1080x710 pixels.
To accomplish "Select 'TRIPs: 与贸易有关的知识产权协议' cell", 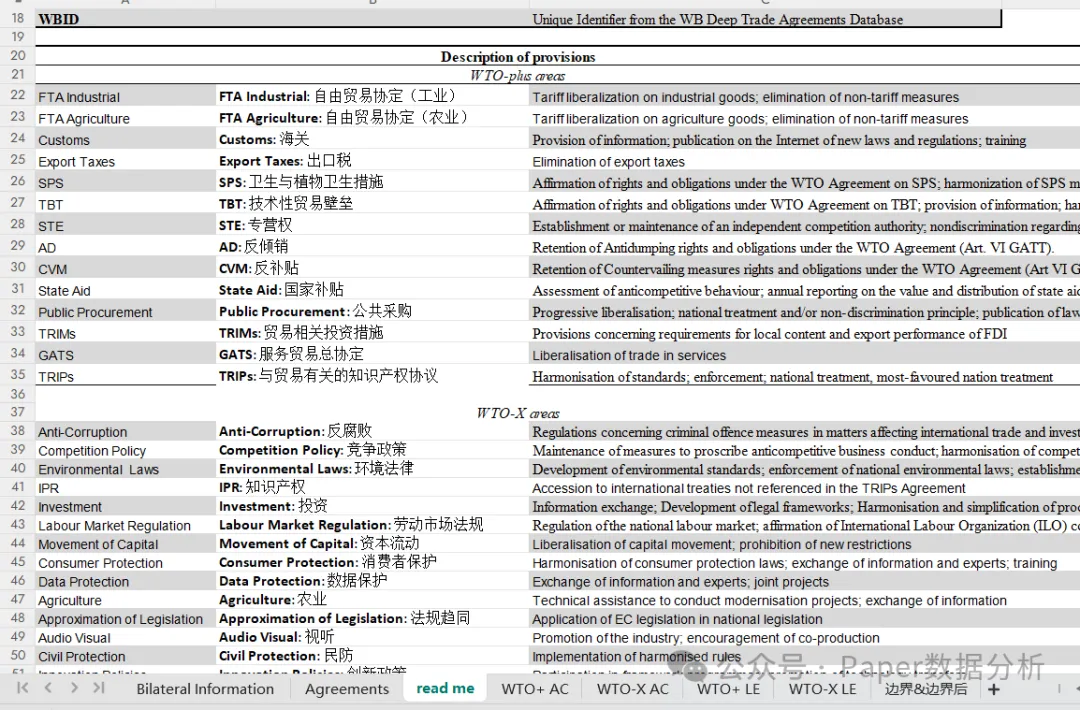I will point(372,376).
